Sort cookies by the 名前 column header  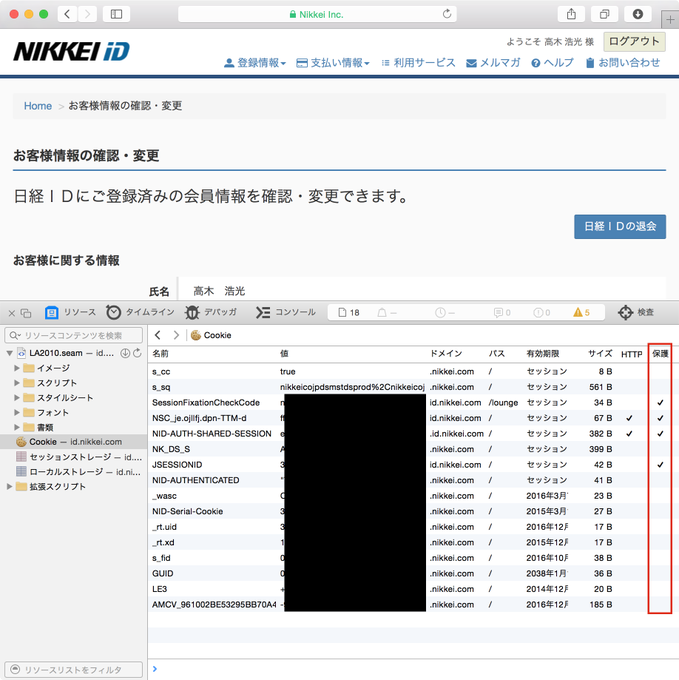213,353
